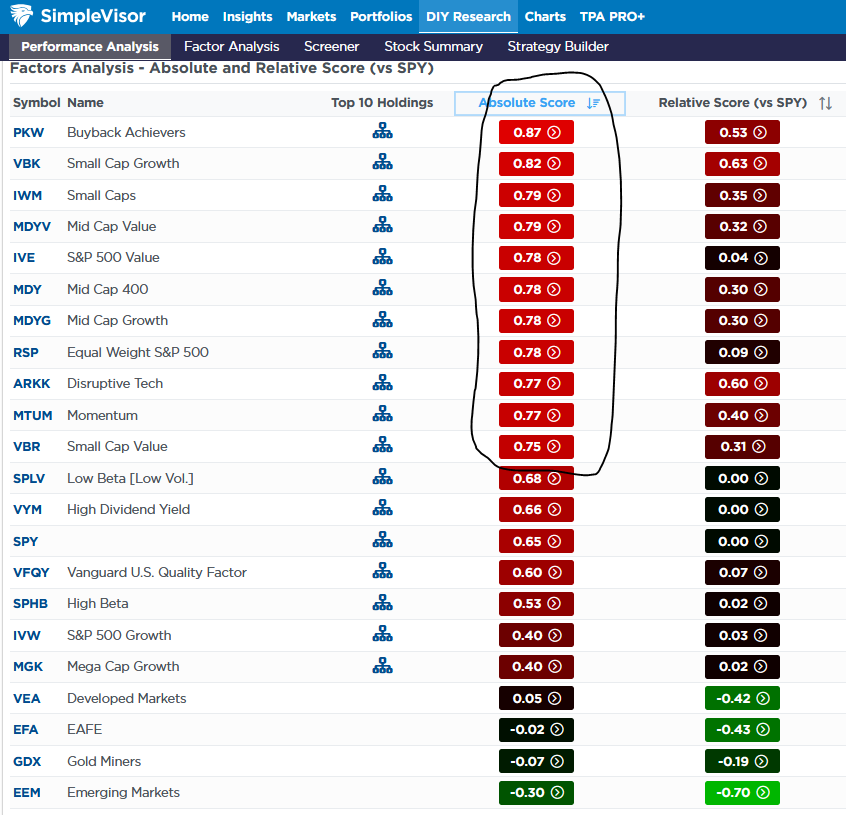Screen dimensions: 846x815
Task: Open the Strategy Builder tab
Action: pyautogui.click(x=558, y=47)
